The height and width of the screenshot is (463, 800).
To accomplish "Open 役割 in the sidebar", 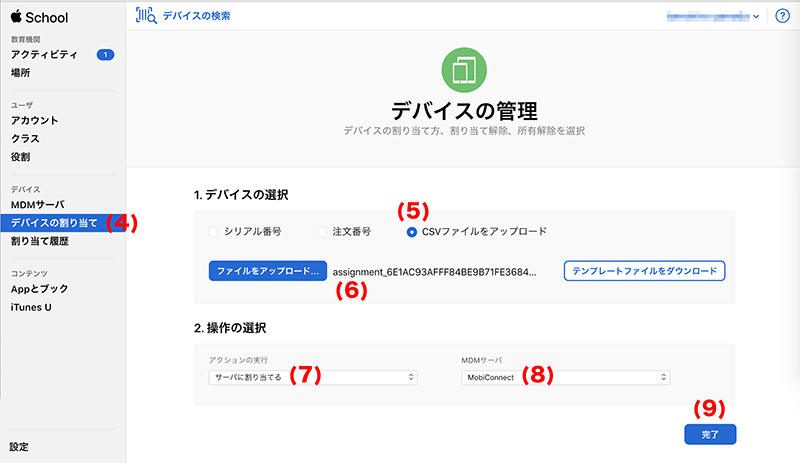I will pyautogui.click(x=20, y=157).
